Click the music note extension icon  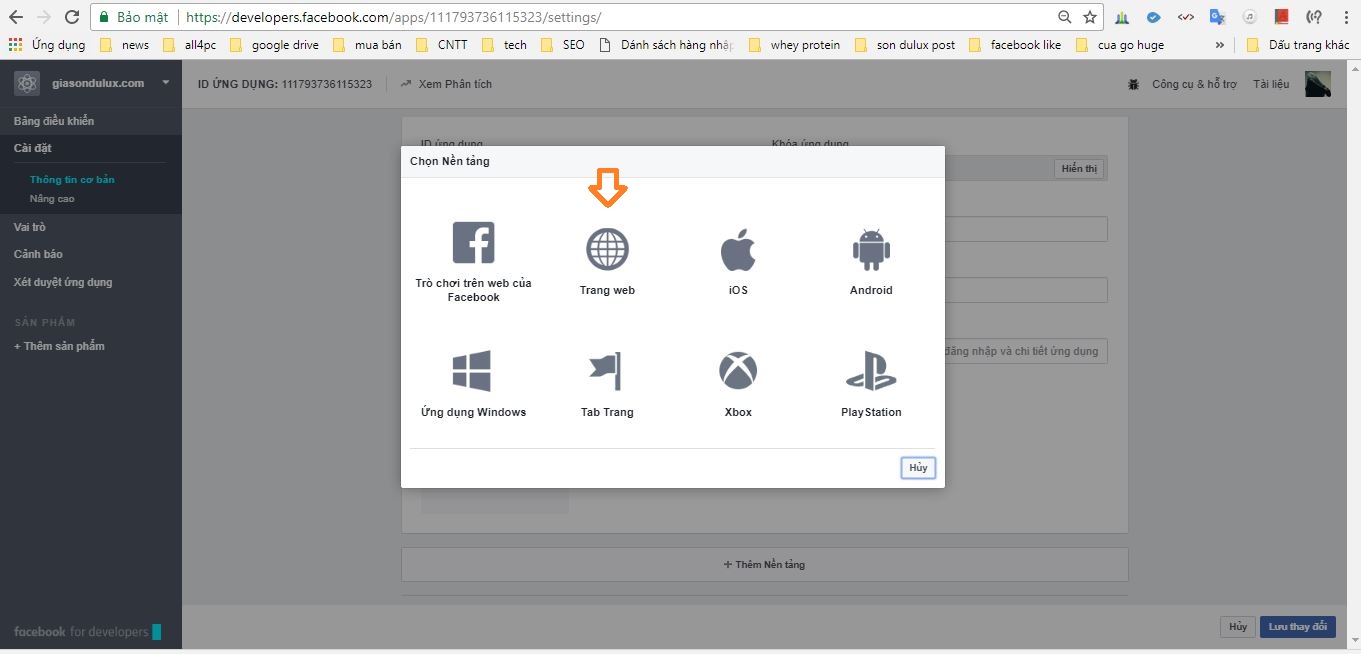pyautogui.click(x=1250, y=17)
